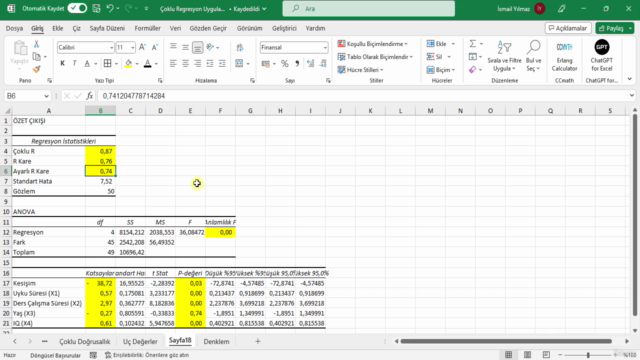Expand the formula bar chevron
The width and height of the screenshot is (640, 360).
(x=631, y=96)
